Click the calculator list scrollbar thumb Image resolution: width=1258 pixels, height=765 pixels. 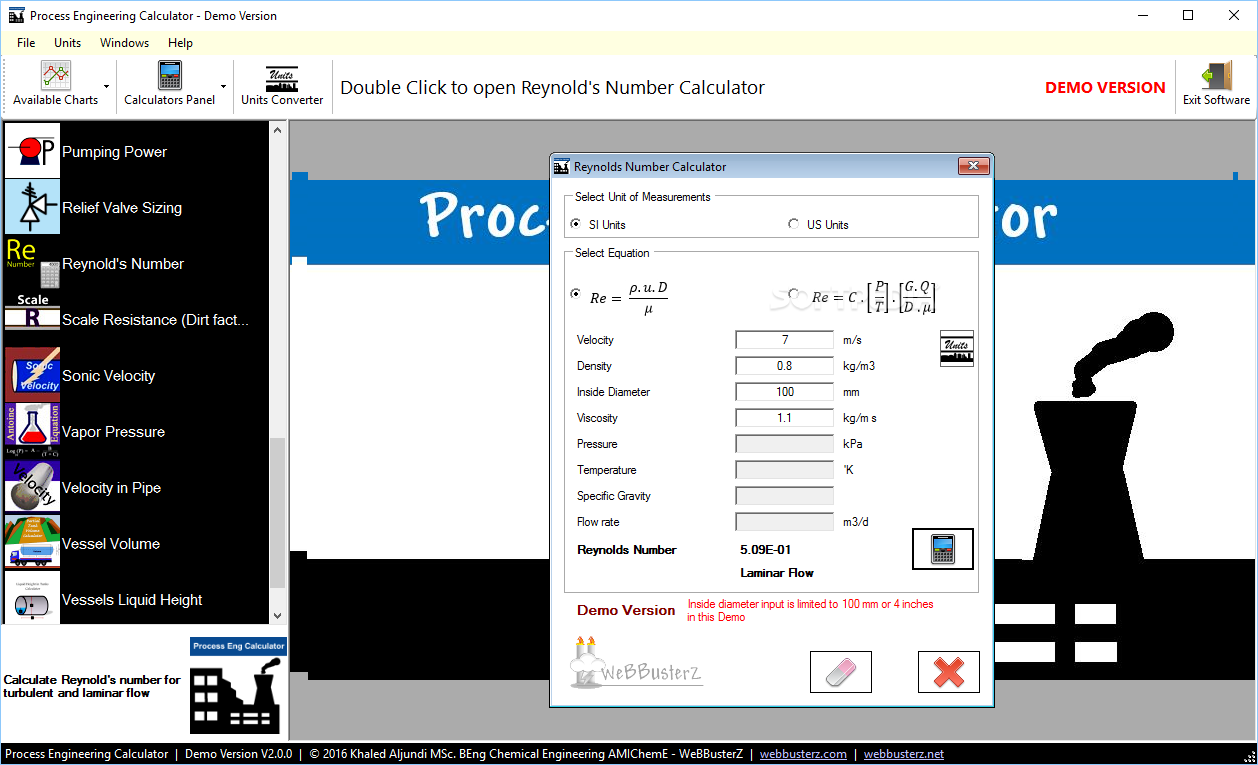278,512
